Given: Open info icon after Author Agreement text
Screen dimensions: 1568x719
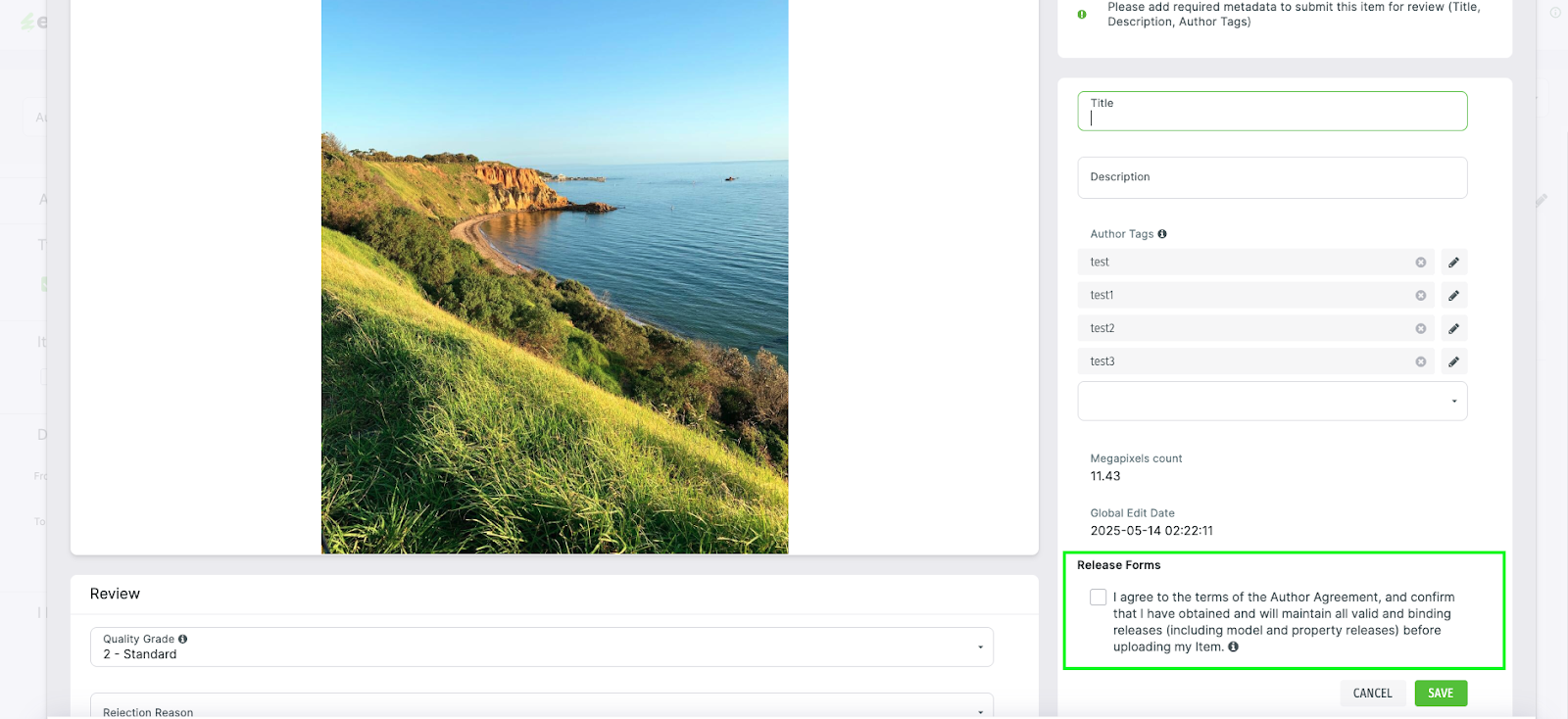Looking at the screenshot, I should [1233, 647].
